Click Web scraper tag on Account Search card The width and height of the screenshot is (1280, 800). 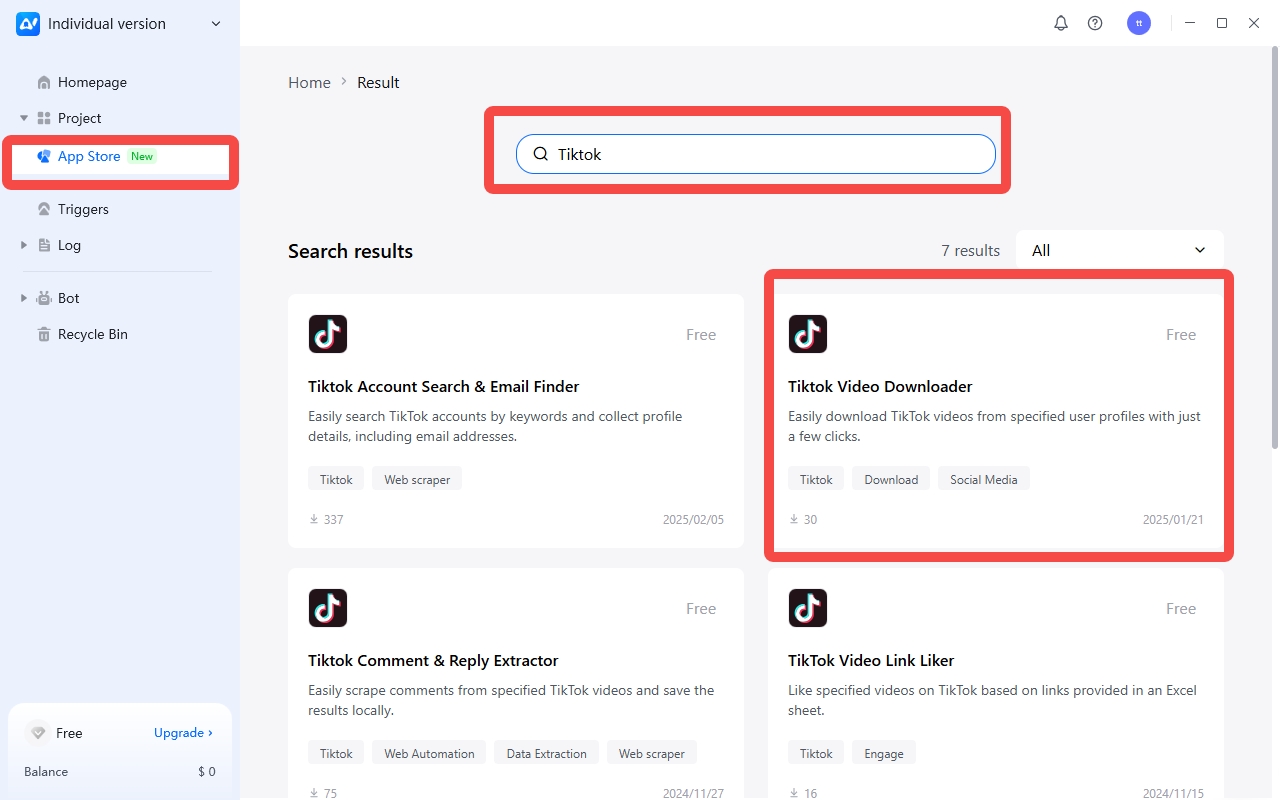click(417, 479)
